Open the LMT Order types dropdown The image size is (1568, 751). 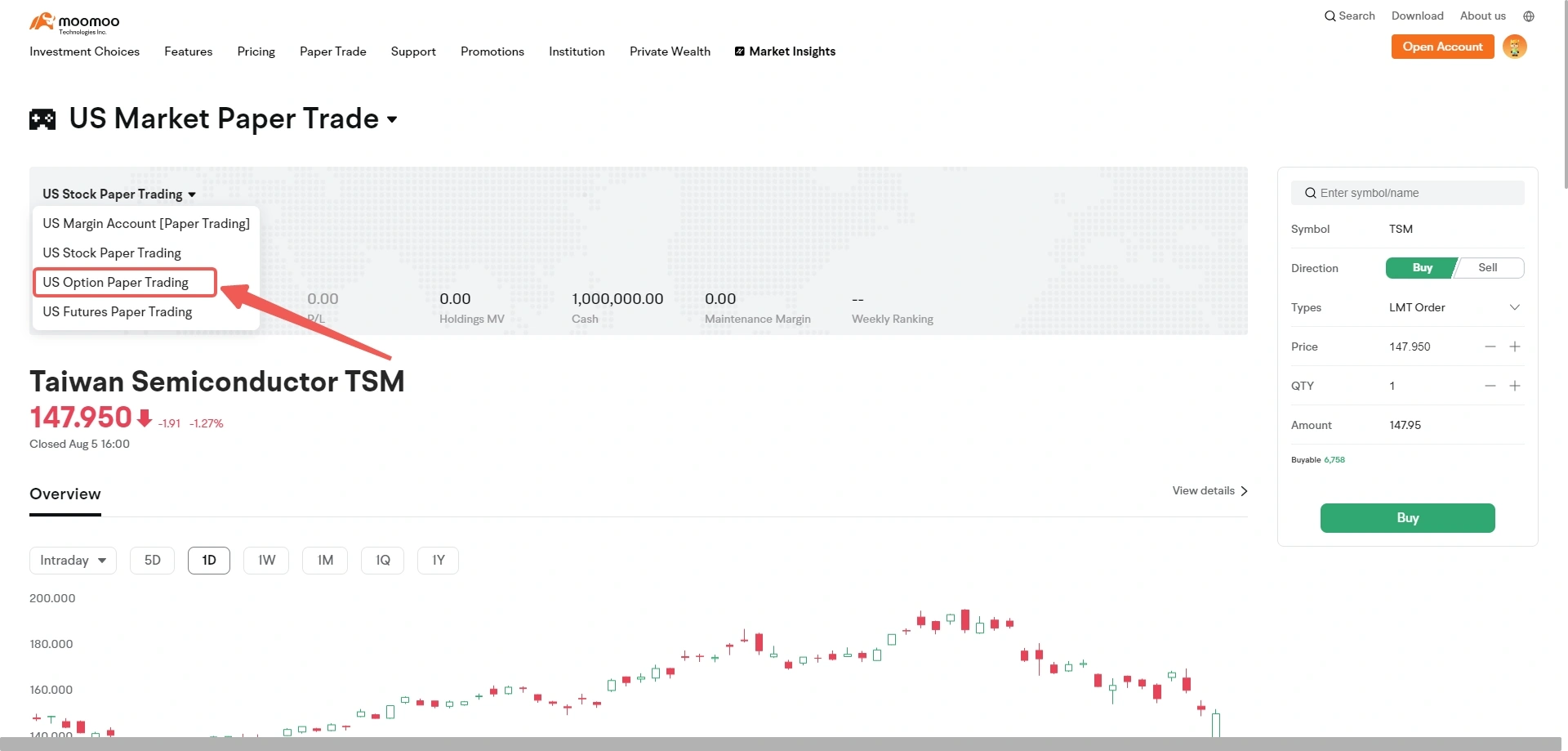(1455, 307)
